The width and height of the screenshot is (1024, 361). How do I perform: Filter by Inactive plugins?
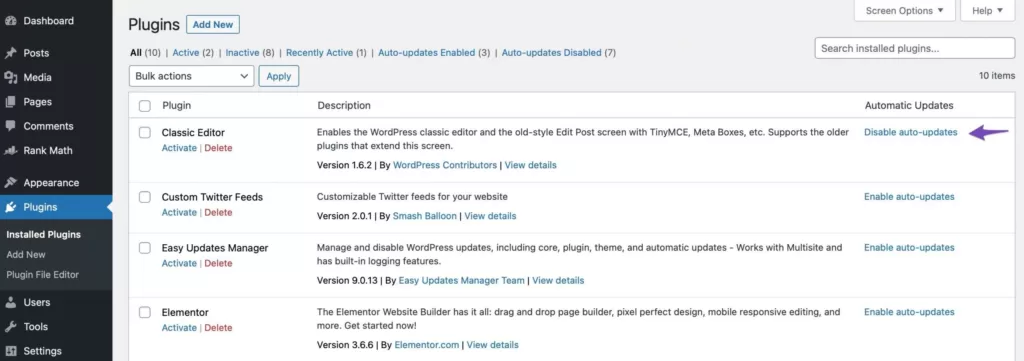pyautogui.click(x=242, y=53)
